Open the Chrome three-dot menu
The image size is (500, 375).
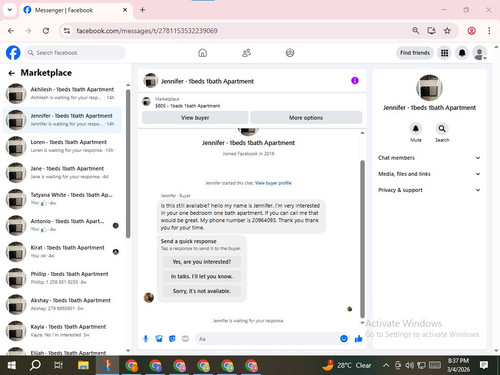pos(489,31)
